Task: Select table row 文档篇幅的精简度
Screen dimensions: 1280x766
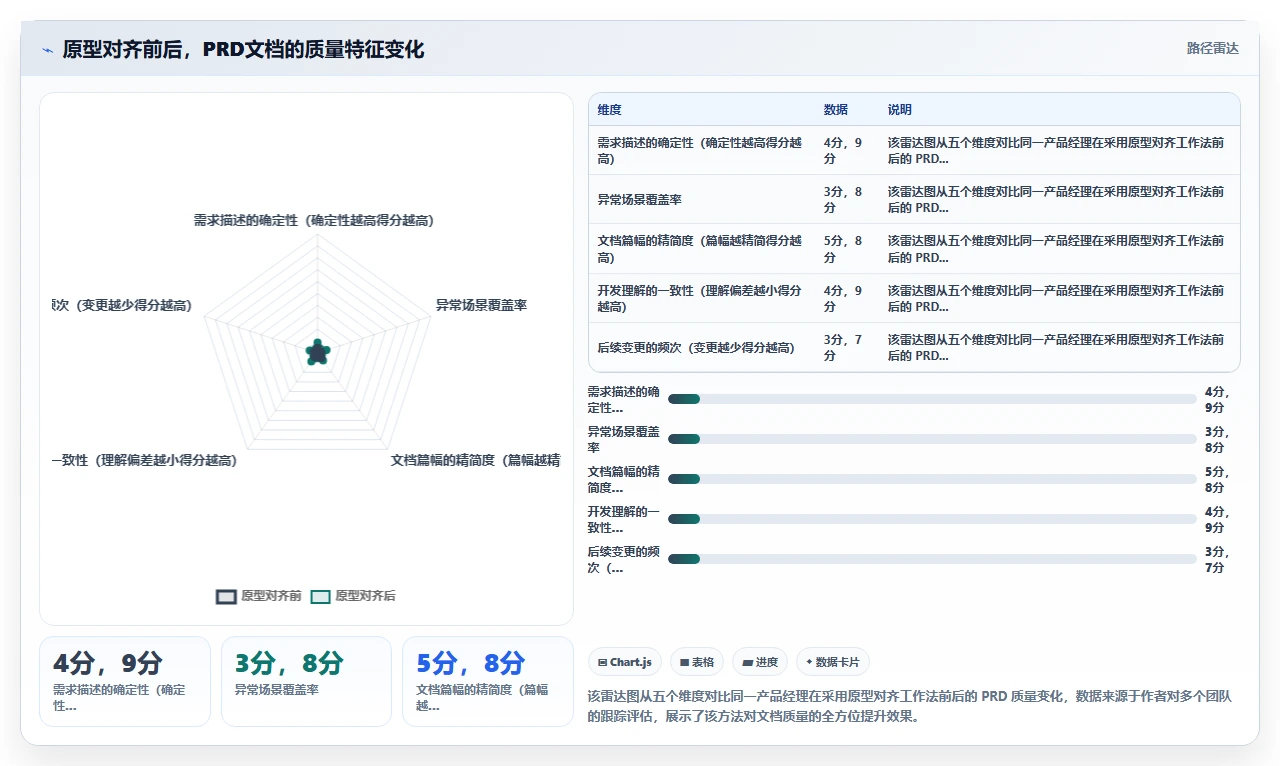Action: [x=914, y=249]
